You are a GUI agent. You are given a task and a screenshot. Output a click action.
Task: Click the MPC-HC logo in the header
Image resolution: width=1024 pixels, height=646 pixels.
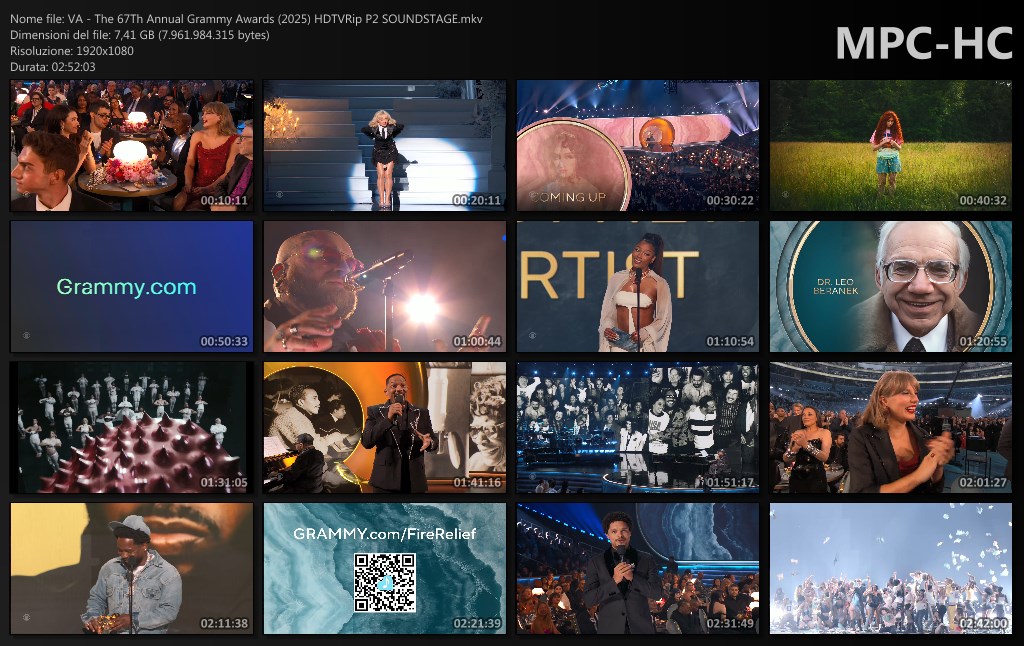click(922, 43)
